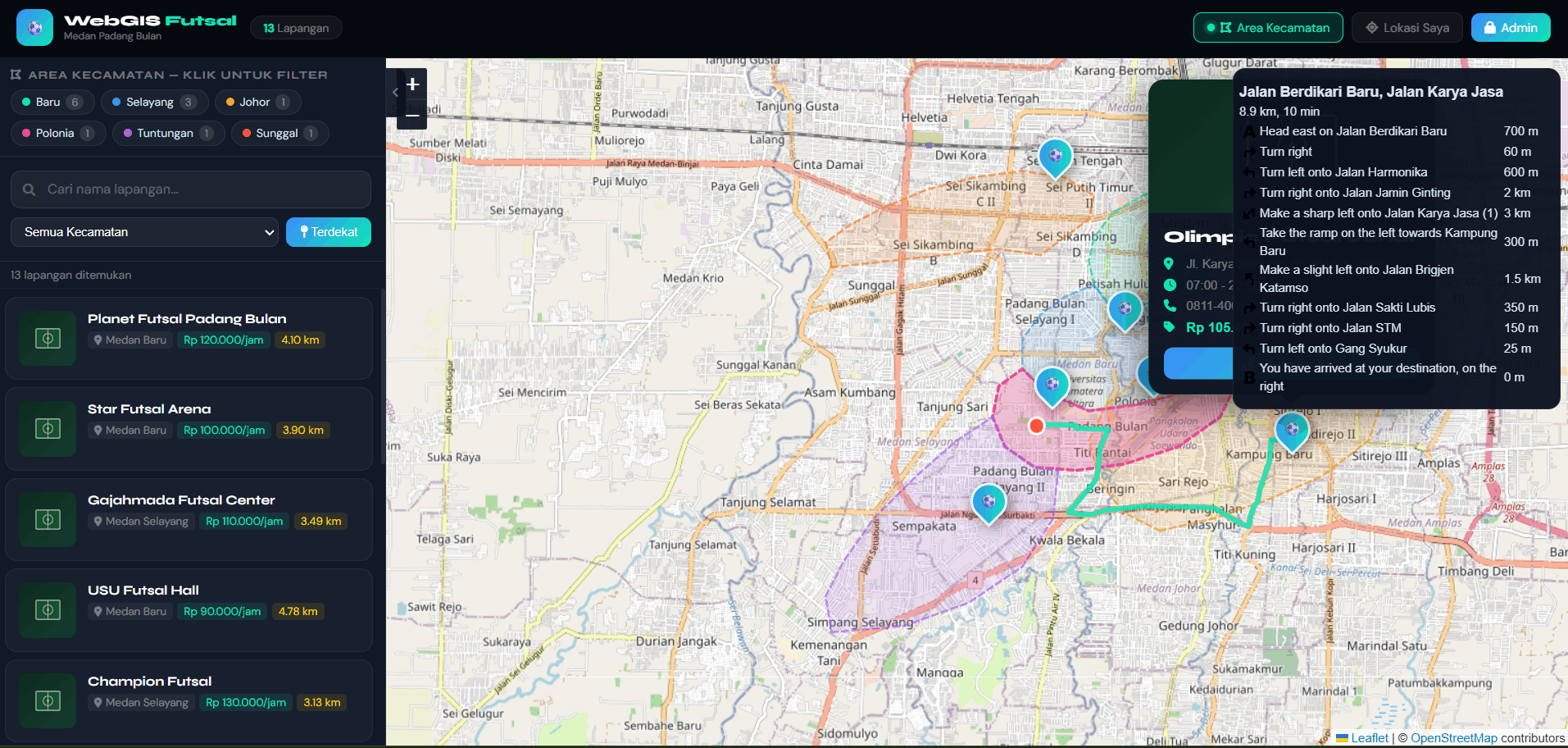
Task: Click the 'Turn right onto Jalan STM' step
Action: pos(1391,328)
